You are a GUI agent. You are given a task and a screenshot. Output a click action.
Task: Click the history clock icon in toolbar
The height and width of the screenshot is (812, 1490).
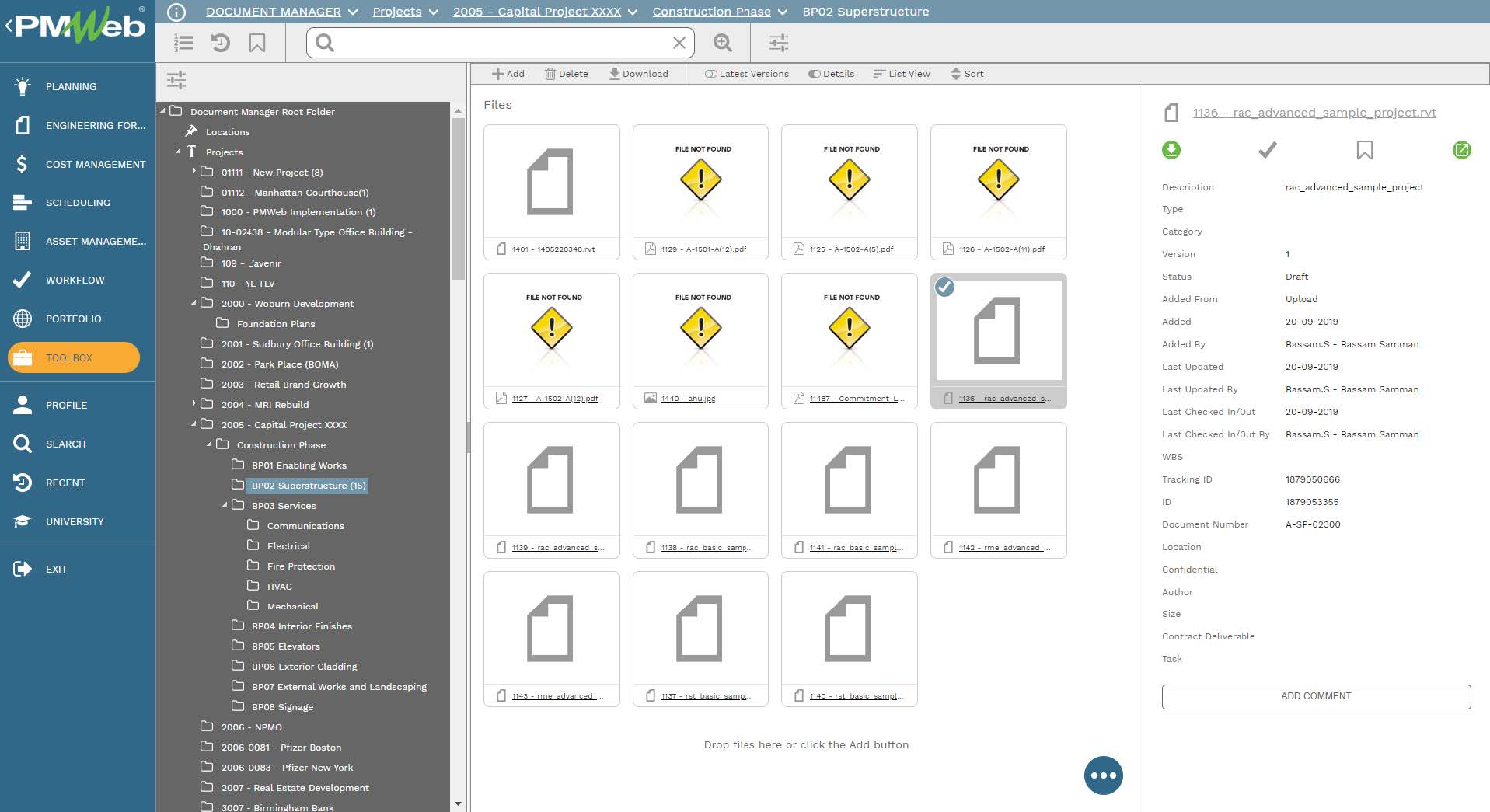[x=221, y=43]
